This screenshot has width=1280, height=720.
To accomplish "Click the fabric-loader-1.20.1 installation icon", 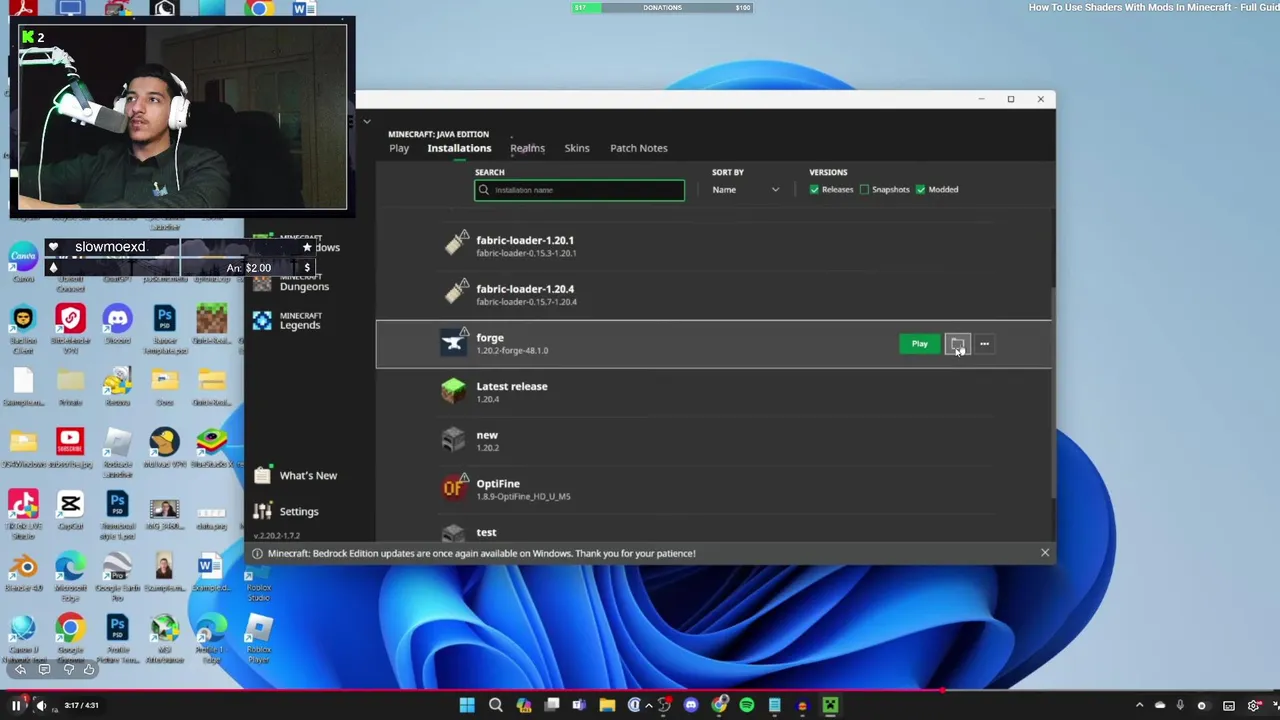I will [x=456, y=244].
